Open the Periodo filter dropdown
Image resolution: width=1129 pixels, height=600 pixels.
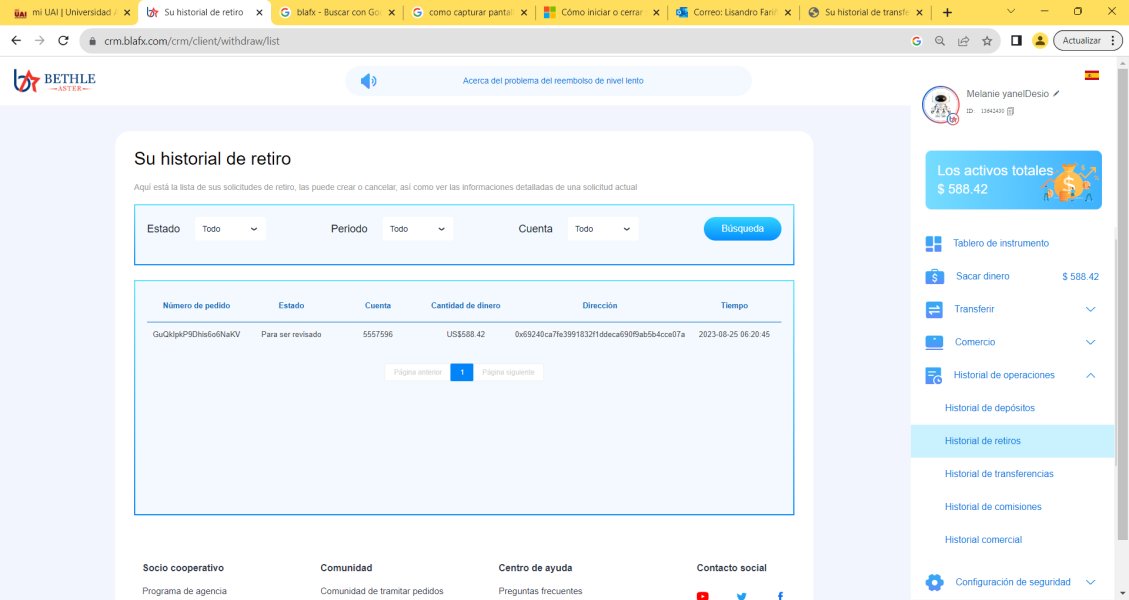point(418,229)
